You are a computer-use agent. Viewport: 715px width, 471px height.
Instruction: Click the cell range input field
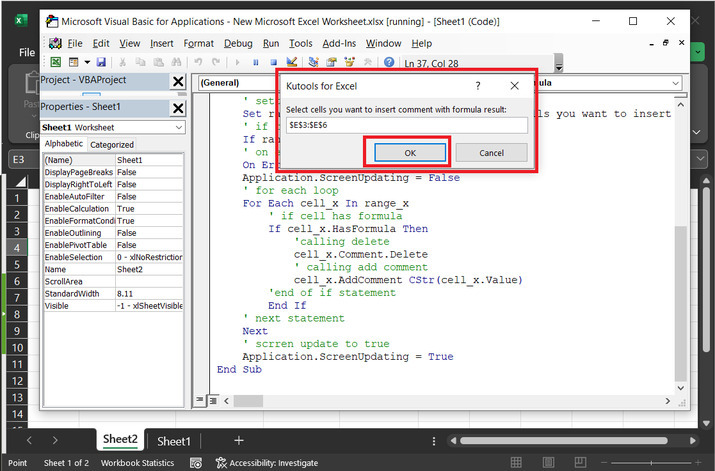(406, 125)
